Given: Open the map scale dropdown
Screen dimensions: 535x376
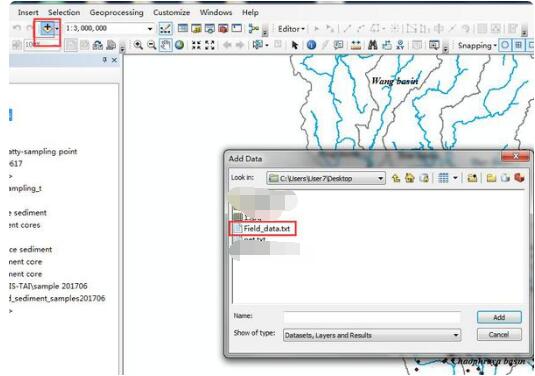Looking at the screenshot, I should pyautogui.click(x=150, y=29).
